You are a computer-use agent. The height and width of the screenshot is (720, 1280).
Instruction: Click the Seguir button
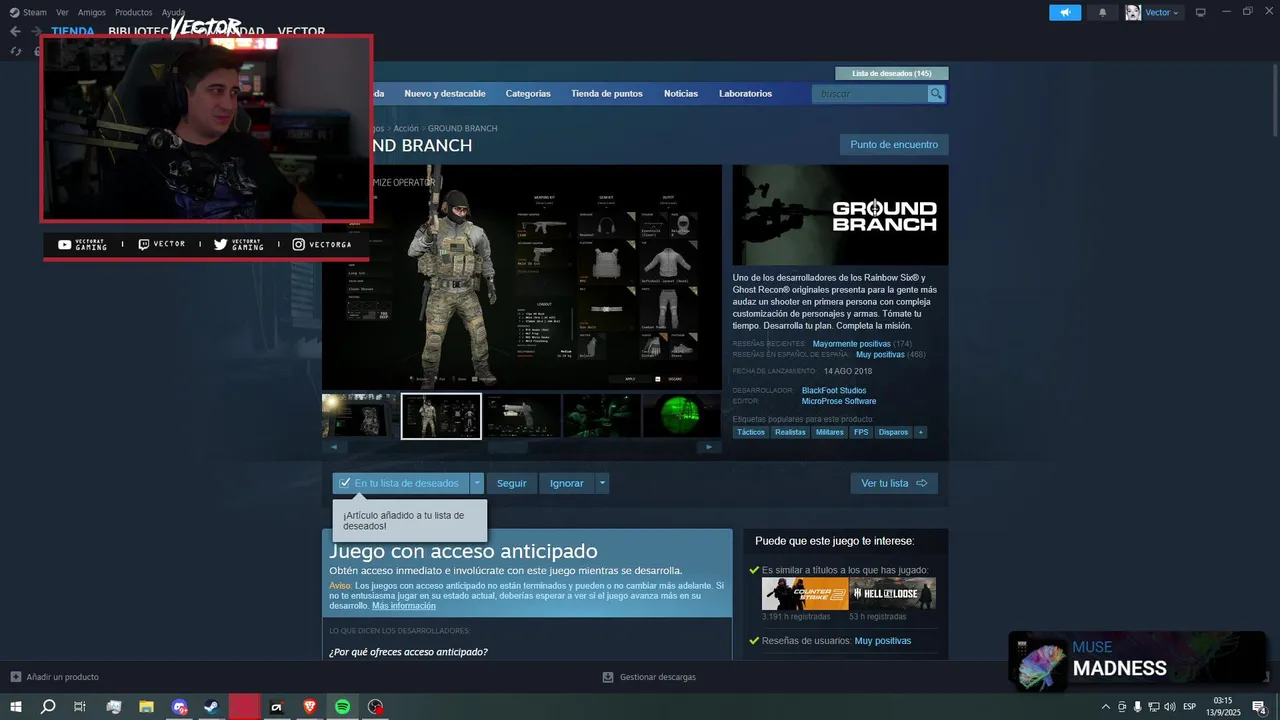tap(512, 483)
